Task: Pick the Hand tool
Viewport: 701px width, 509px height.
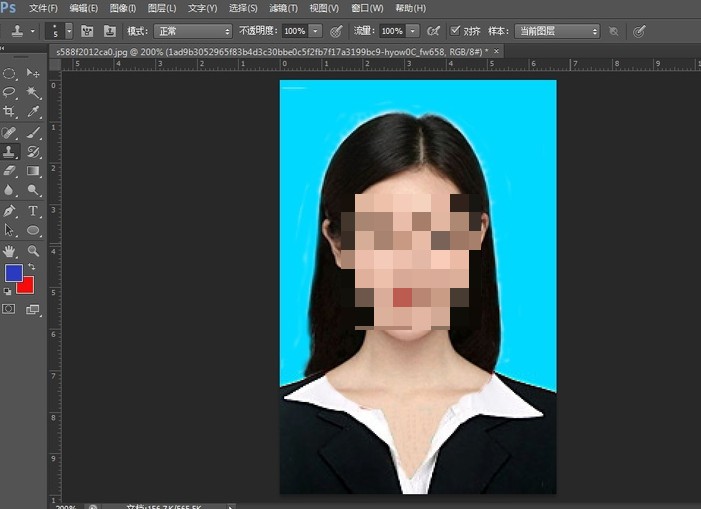Action: point(10,250)
